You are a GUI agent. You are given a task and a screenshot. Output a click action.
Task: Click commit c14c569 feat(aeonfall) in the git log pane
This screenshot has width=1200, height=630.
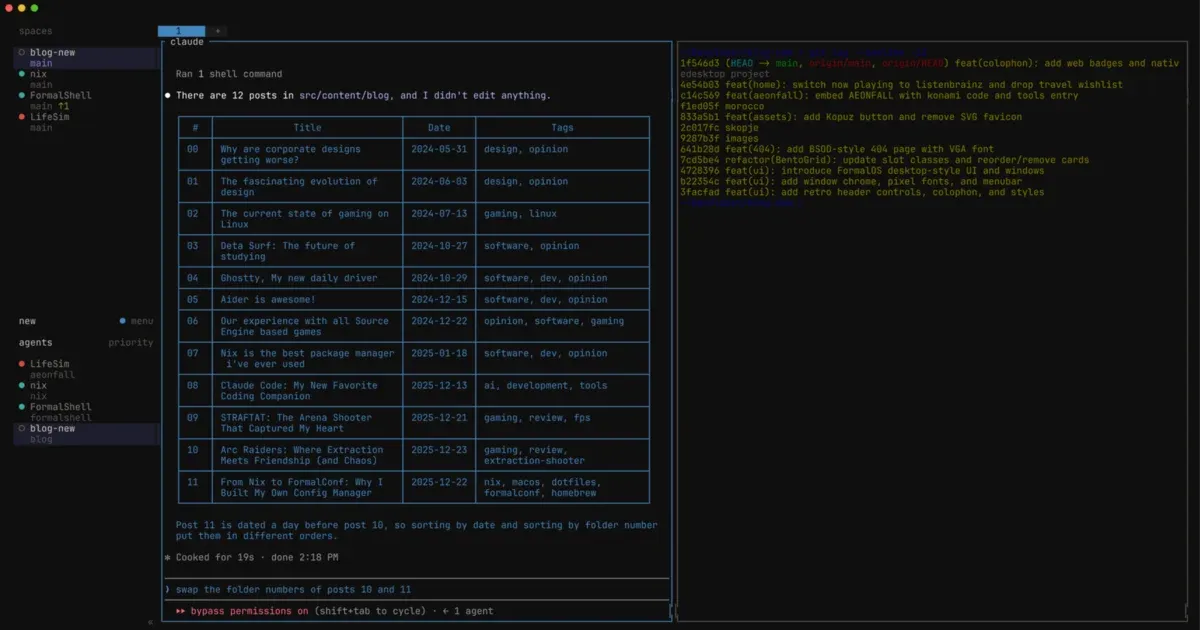tap(879, 96)
